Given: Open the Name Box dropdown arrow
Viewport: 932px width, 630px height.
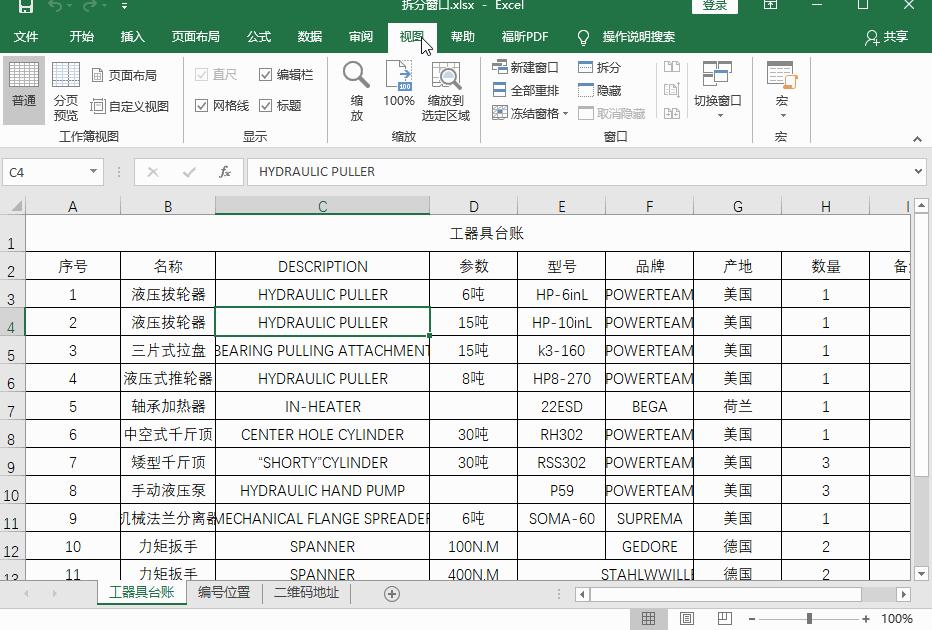Looking at the screenshot, I should click(x=95, y=171).
